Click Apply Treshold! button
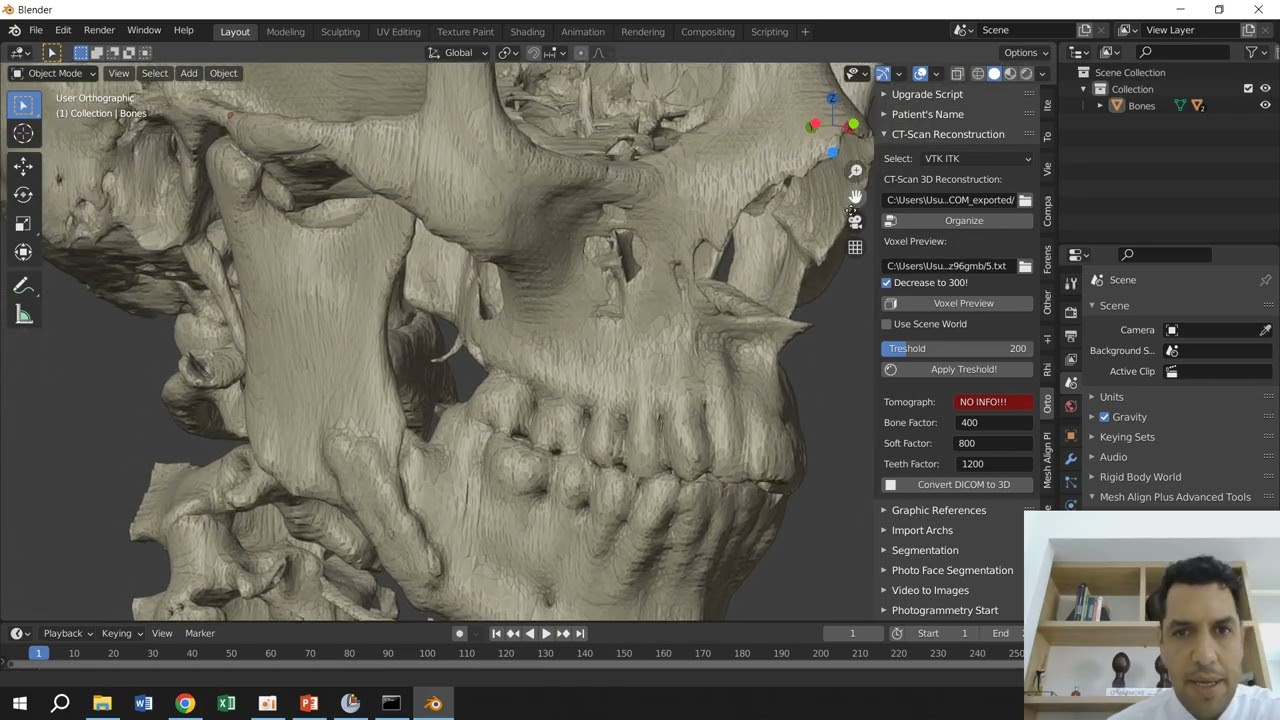The image size is (1280, 720). [x=957, y=370]
